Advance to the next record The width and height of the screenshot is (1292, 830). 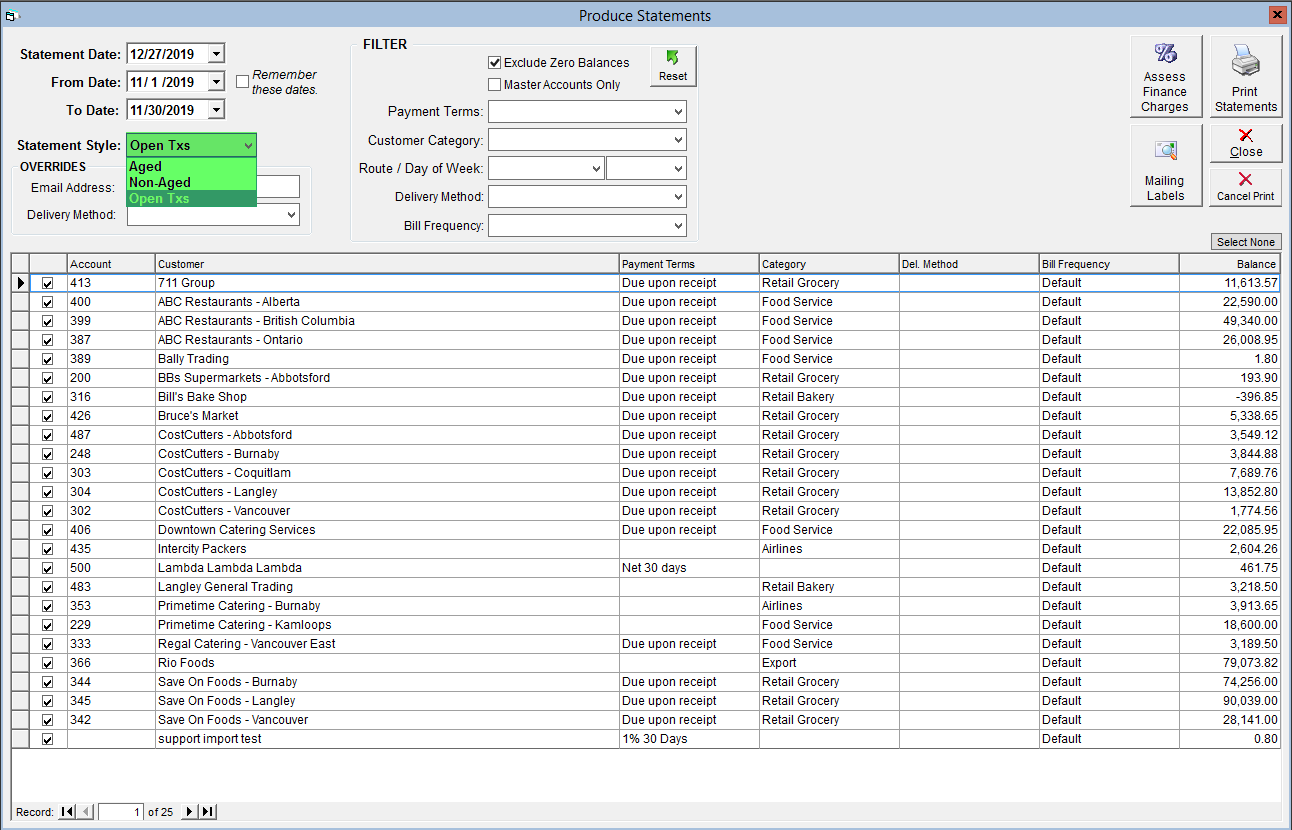coord(190,812)
